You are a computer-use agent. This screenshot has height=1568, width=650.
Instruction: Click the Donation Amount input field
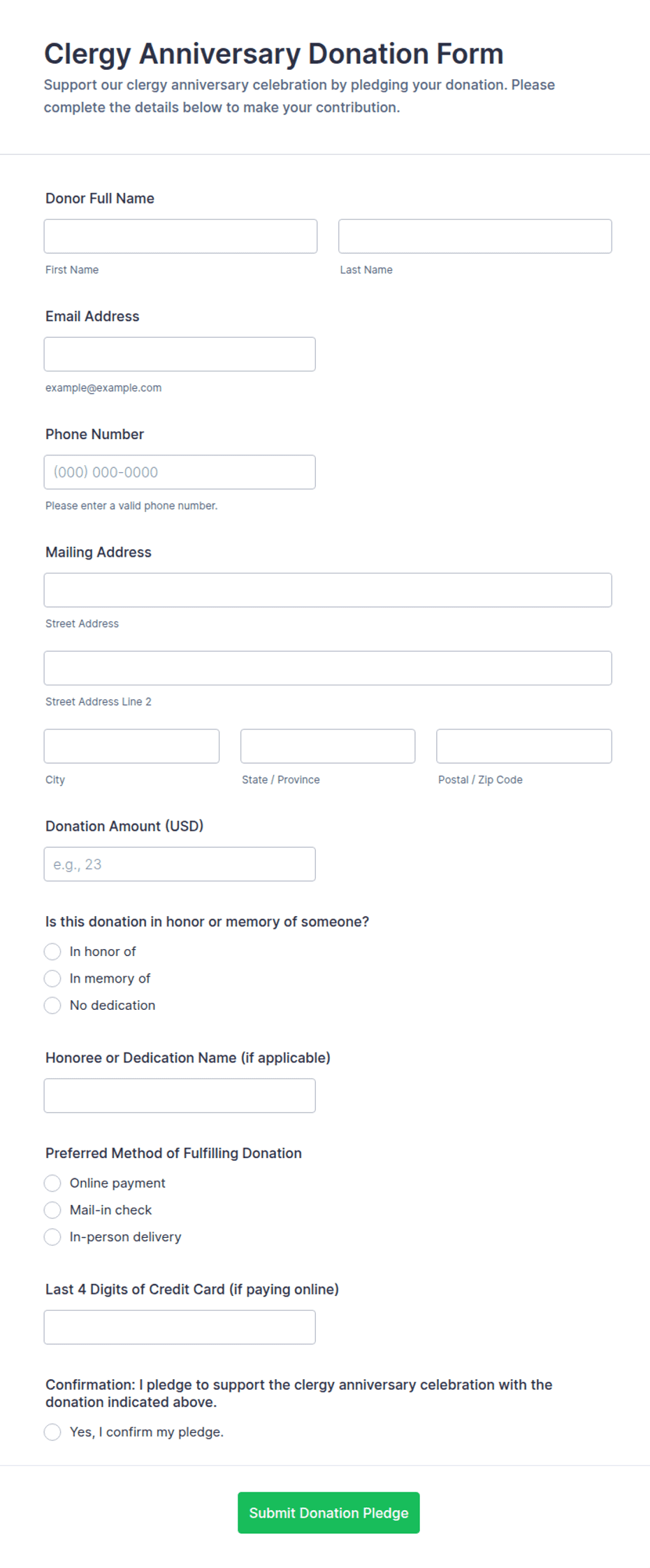click(x=180, y=864)
